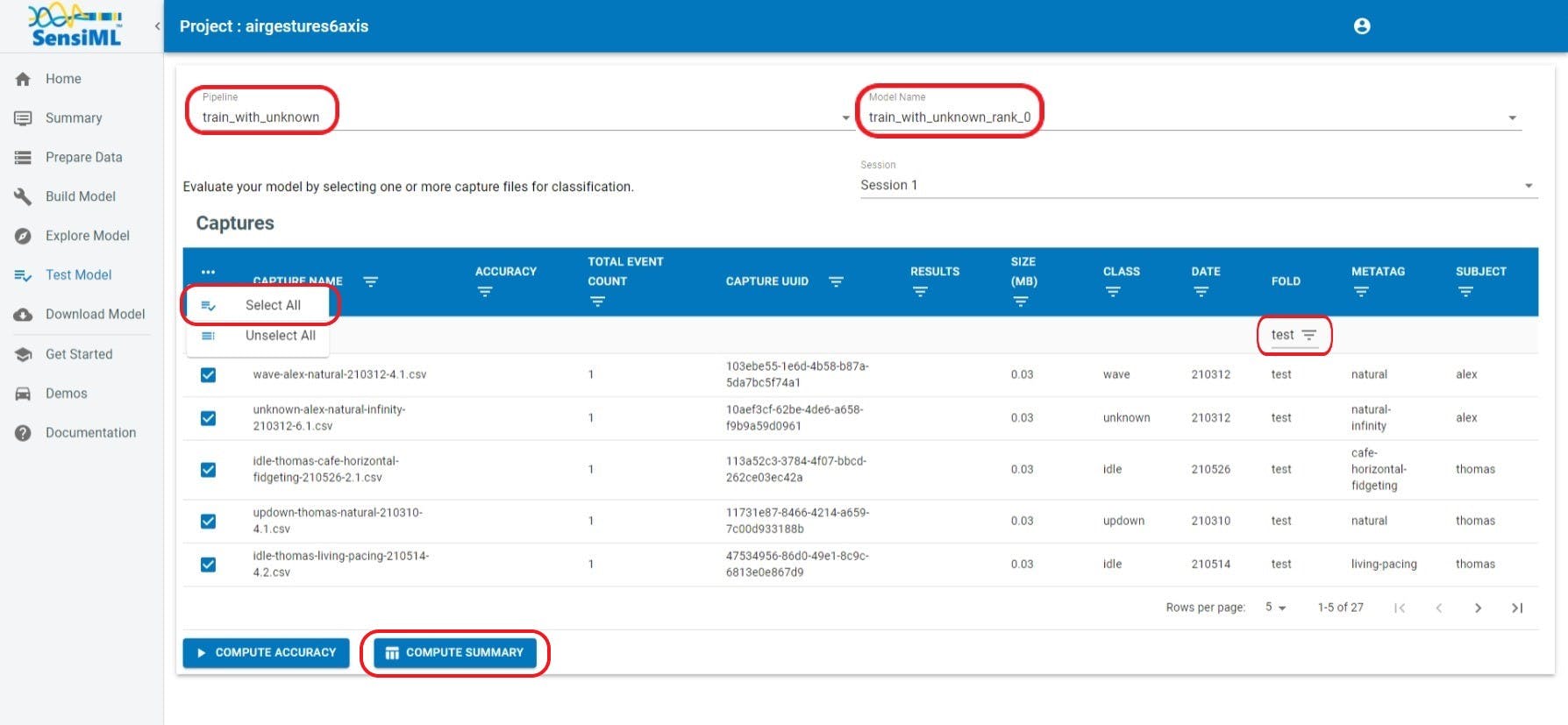Jump to the last page of captures
The width and height of the screenshot is (1568, 725).
coord(1517,608)
